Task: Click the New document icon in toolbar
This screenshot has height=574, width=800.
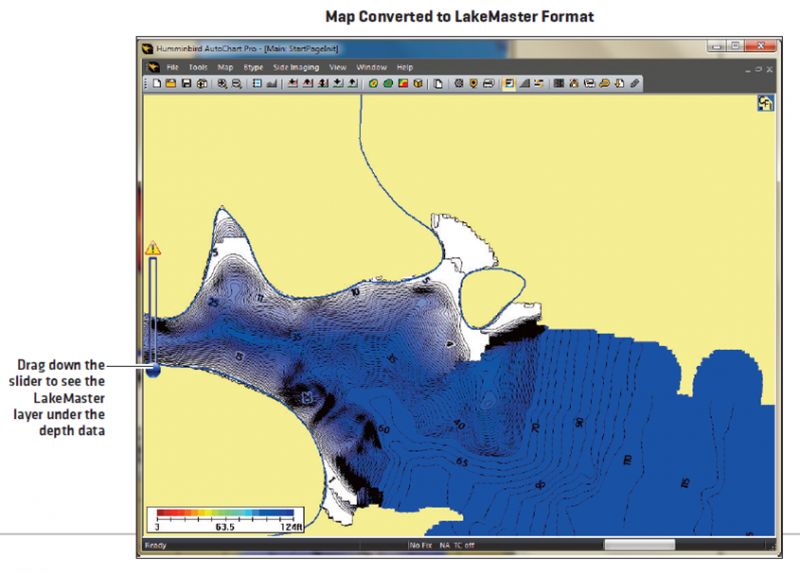Action: (x=156, y=83)
